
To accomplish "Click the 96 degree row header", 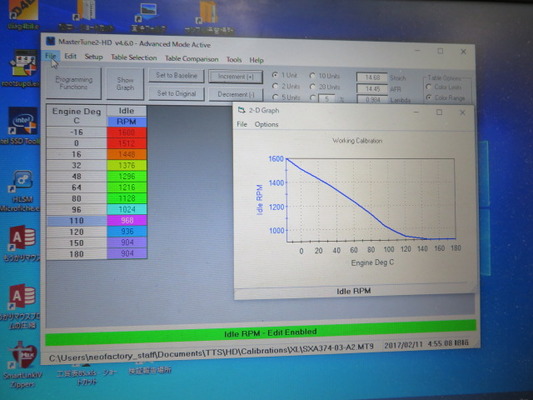I will click(x=76, y=210).
